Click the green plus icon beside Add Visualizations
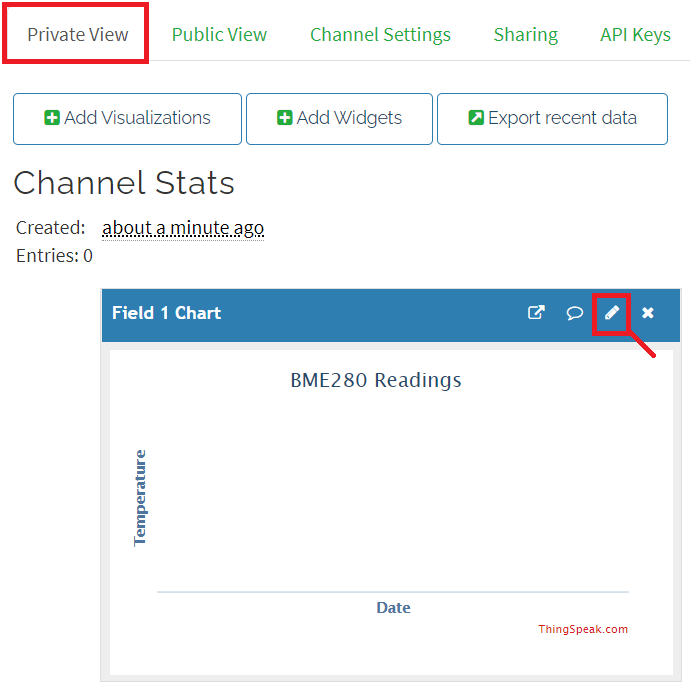This screenshot has height=693, width=690. tap(52, 118)
